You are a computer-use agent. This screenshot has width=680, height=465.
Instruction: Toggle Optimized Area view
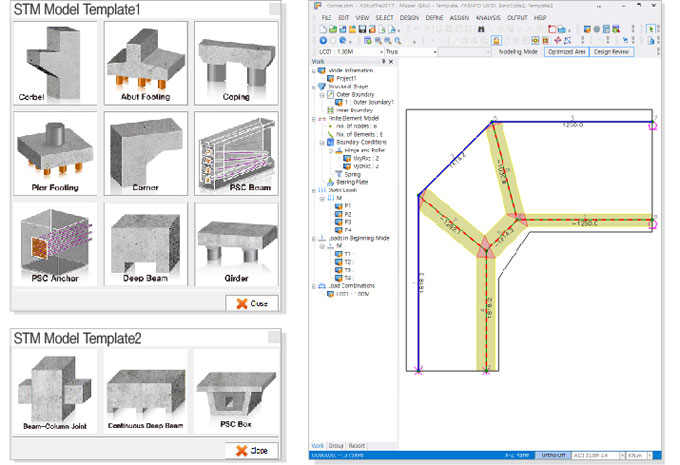(566, 51)
